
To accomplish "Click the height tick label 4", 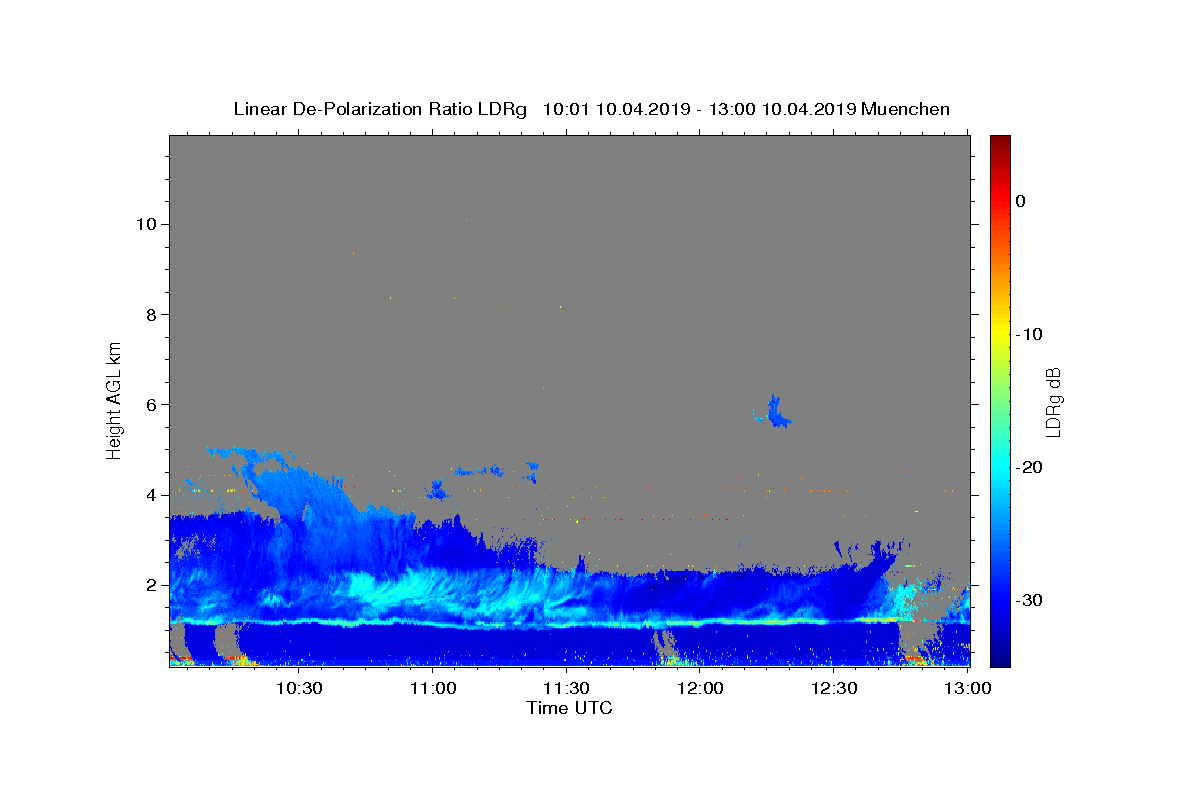I will (x=151, y=494).
